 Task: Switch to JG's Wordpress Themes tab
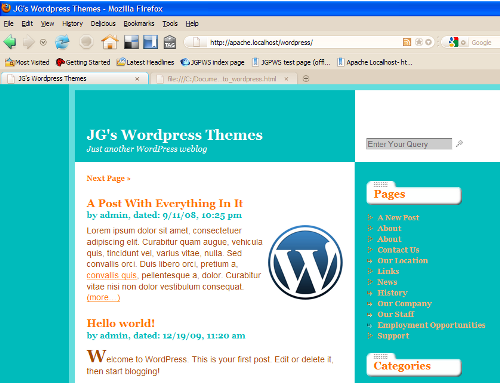[x=75, y=79]
